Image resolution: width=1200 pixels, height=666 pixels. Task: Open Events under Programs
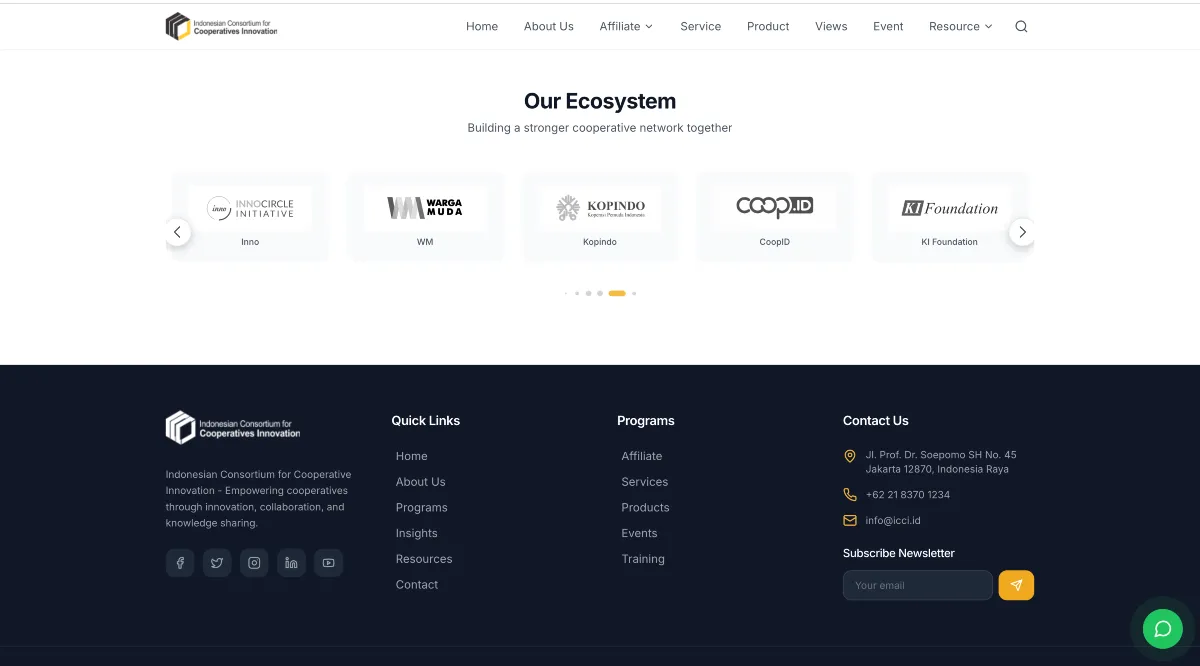[x=640, y=534]
